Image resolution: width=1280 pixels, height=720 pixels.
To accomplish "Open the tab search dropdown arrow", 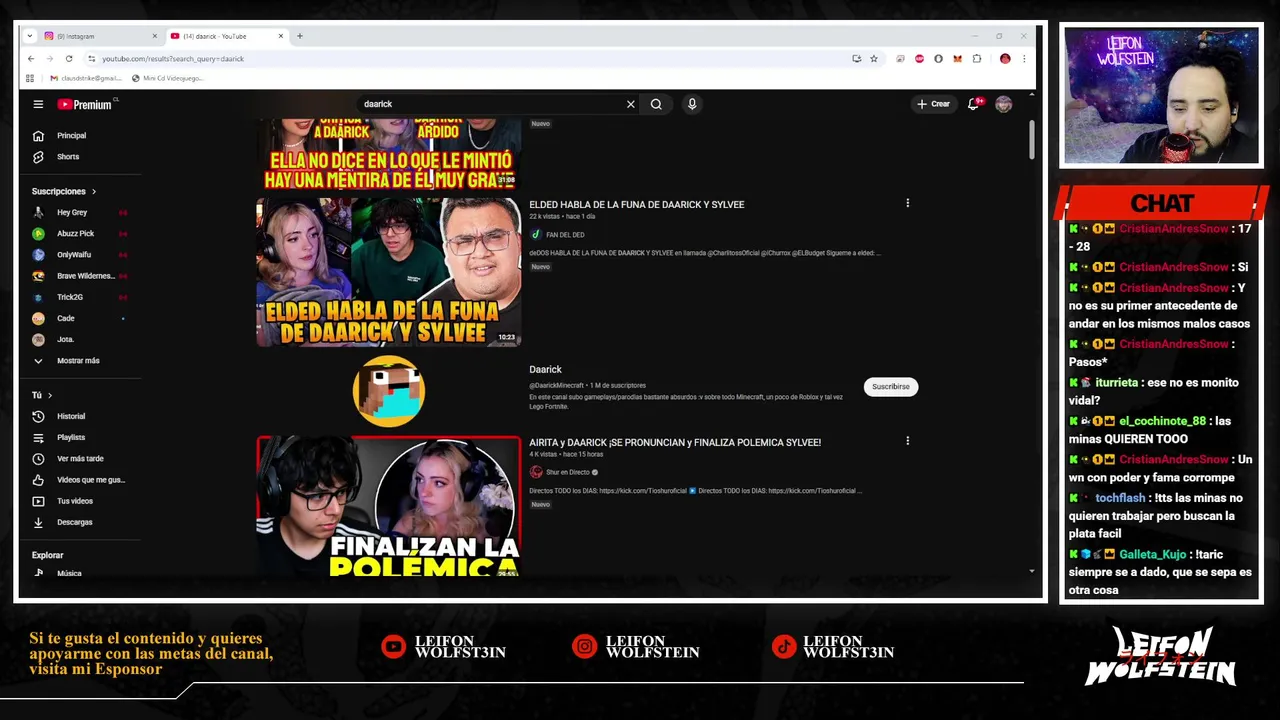I will coord(30,36).
